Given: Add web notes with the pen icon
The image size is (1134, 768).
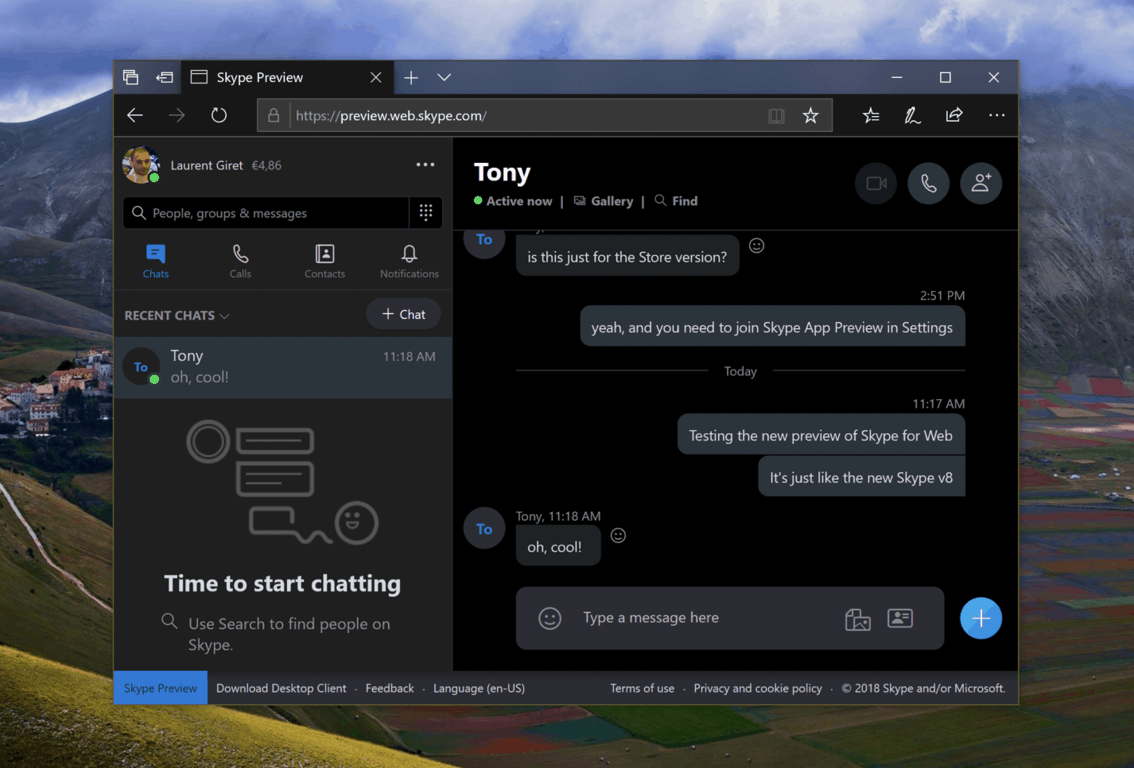Looking at the screenshot, I should [912, 115].
